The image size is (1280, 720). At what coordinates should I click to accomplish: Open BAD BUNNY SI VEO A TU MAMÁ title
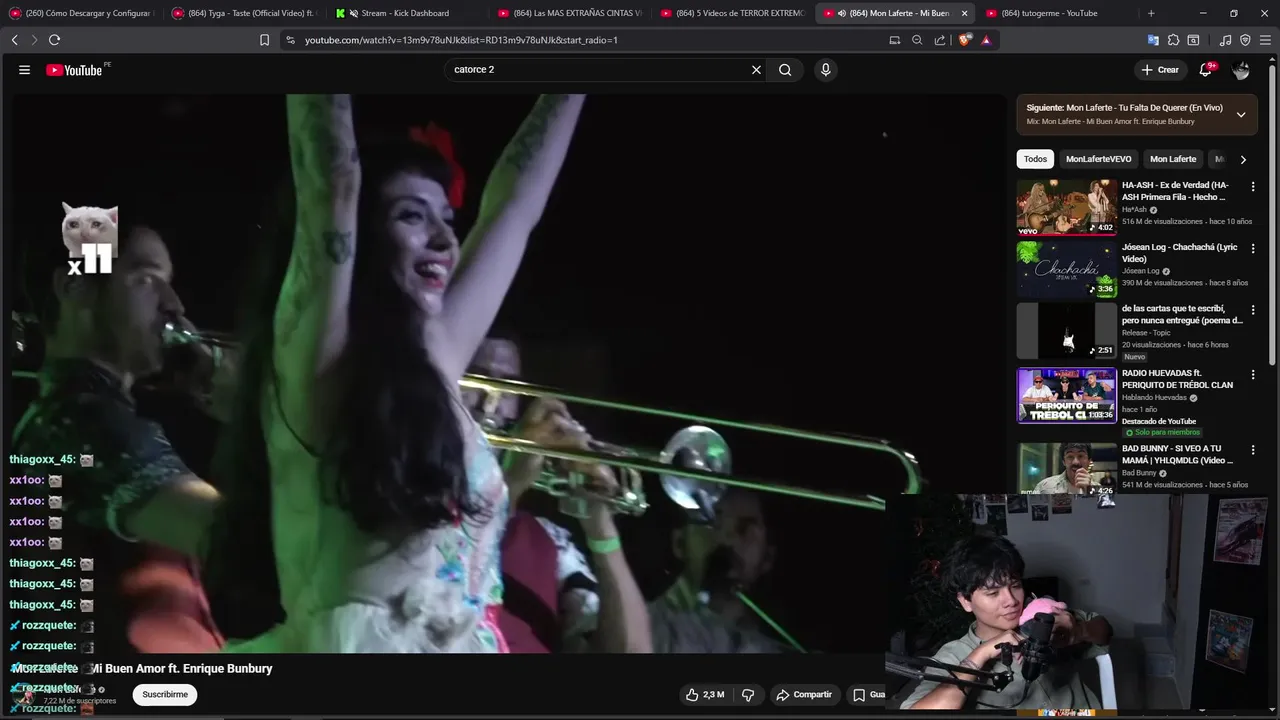[1177, 454]
